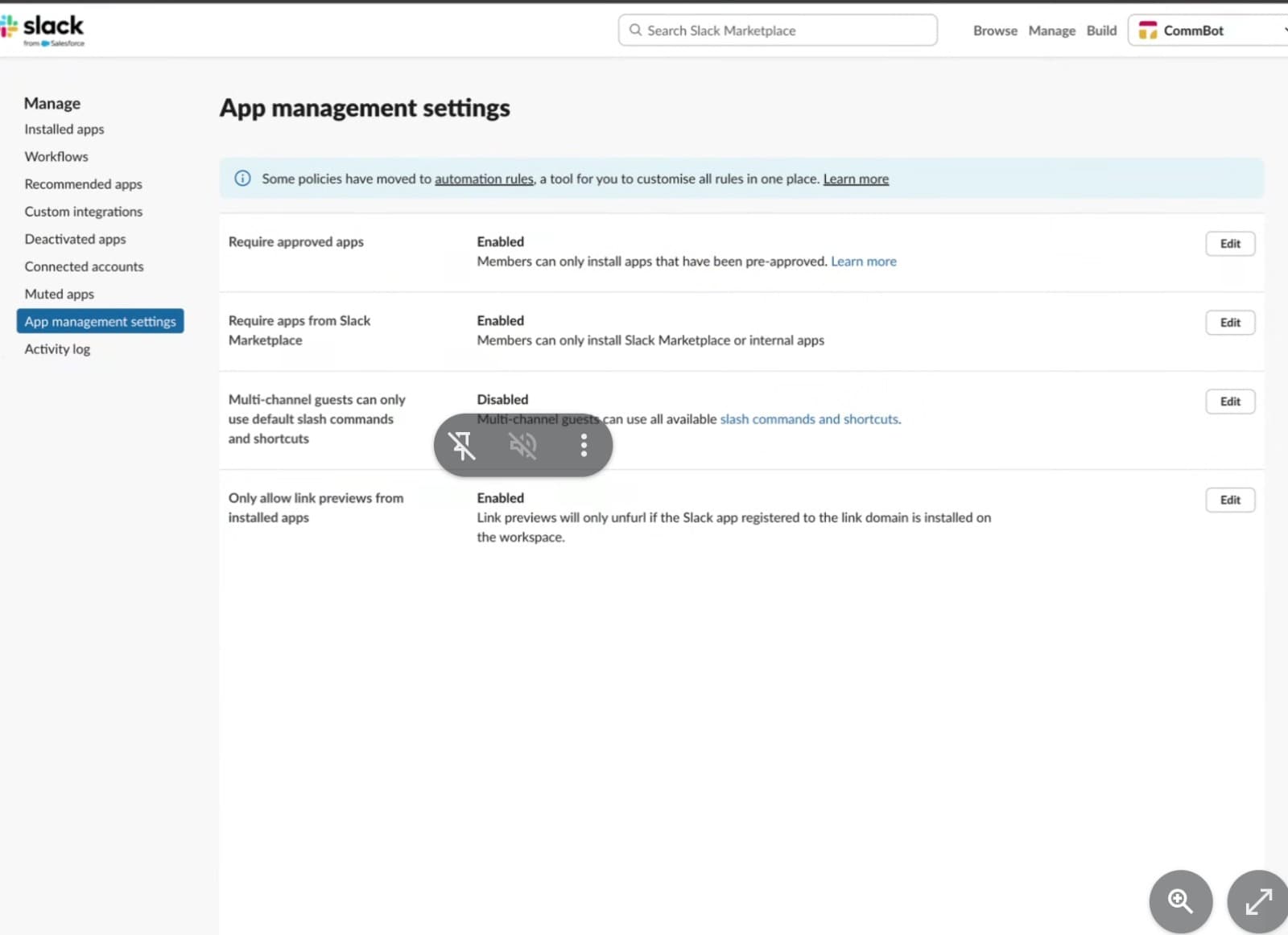Click the slash commands and shortcuts link

coord(809,418)
